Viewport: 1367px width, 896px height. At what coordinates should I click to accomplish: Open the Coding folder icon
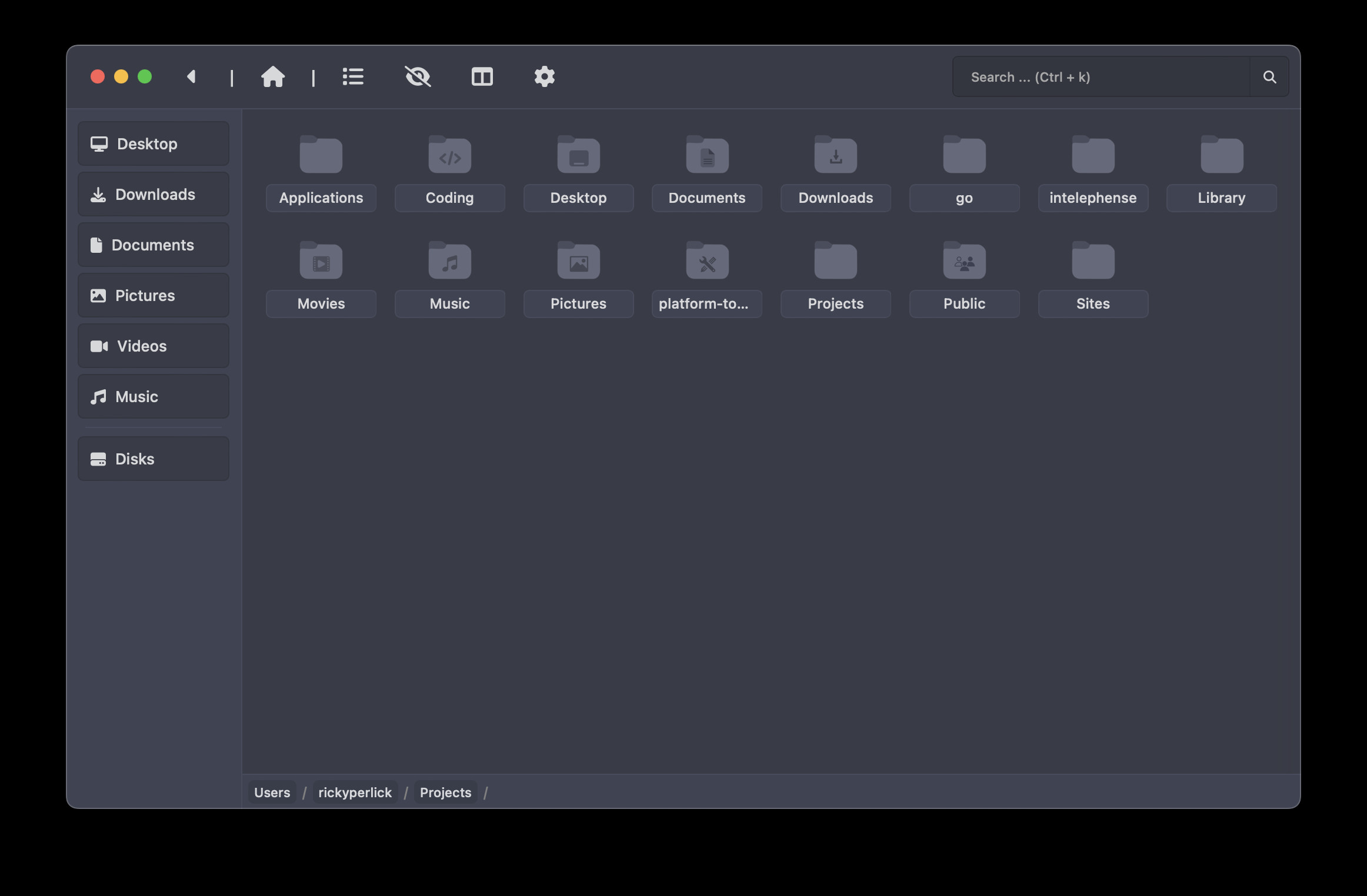tap(449, 155)
